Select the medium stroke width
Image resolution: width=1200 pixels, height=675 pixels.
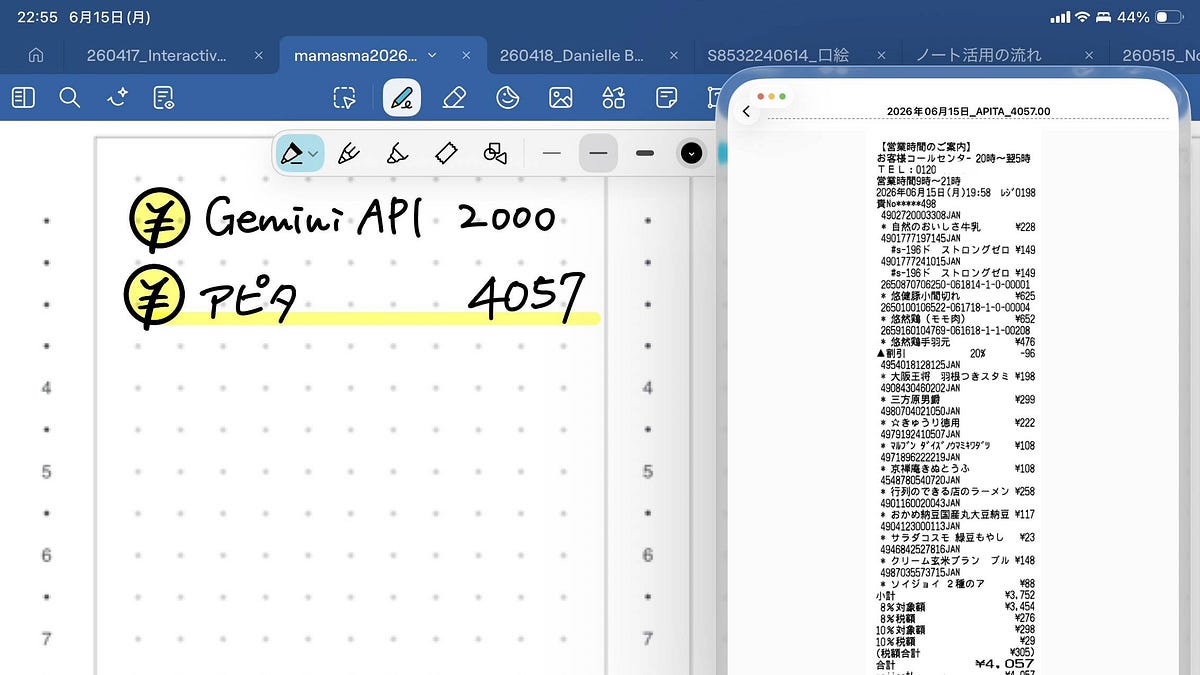click(x=598, y=153)
